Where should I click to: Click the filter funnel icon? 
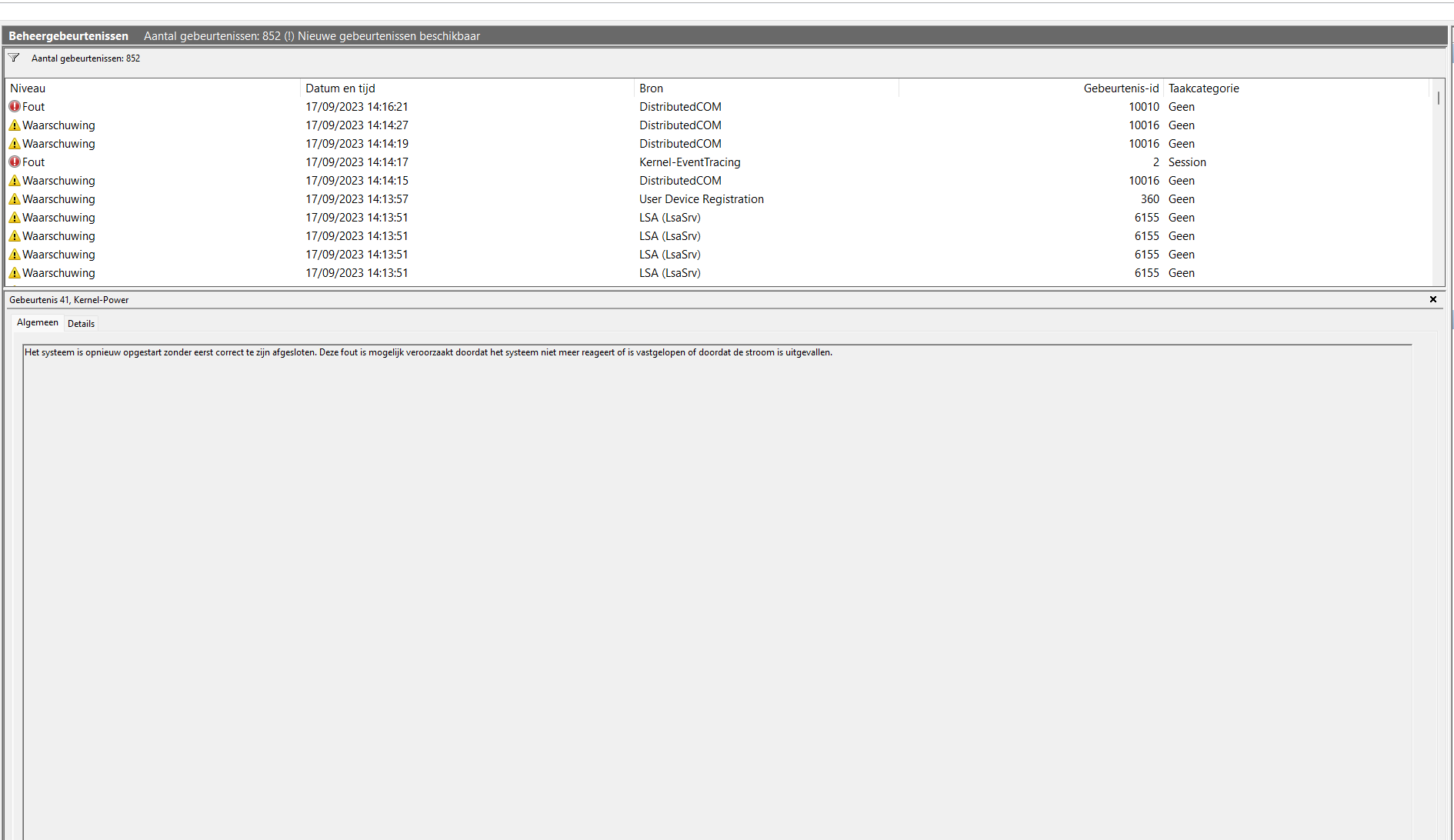[x=14, y=58]
